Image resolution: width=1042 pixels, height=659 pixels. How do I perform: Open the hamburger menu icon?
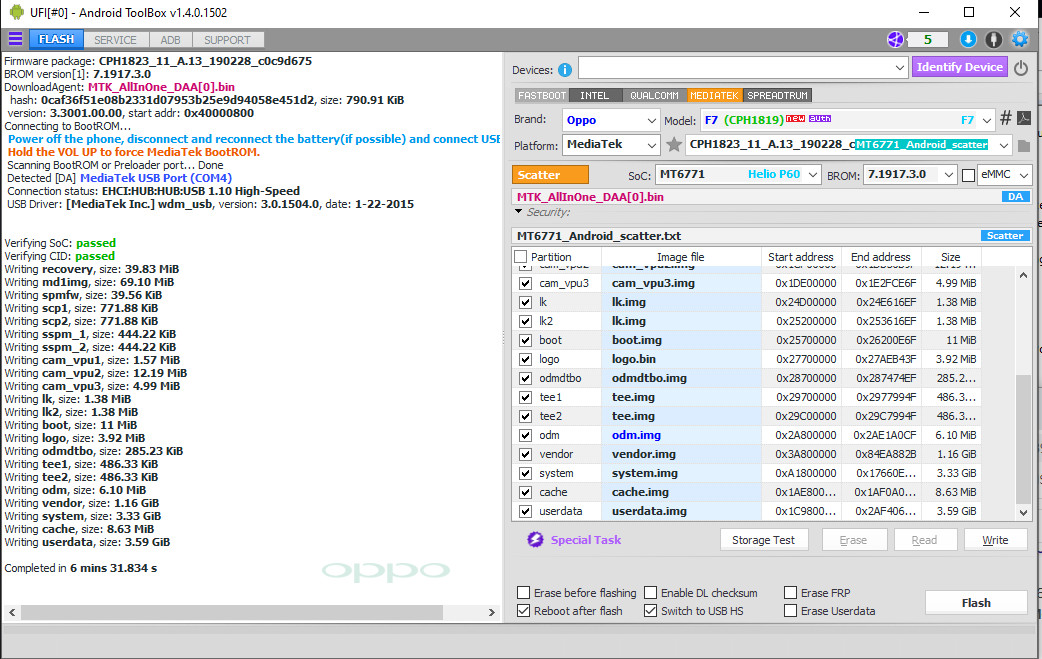click(15, 40)
